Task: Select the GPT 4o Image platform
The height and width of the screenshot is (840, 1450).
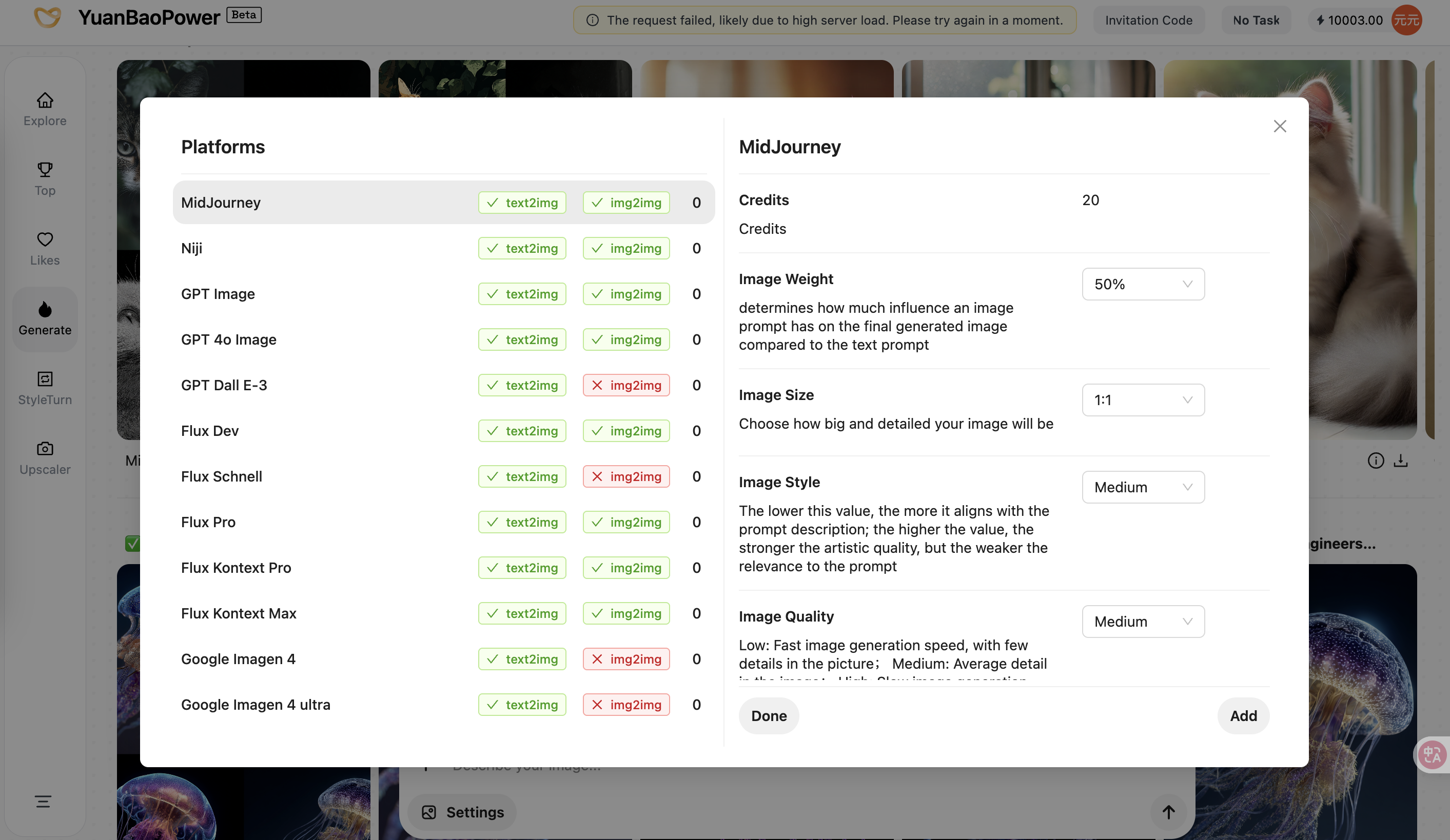Action: point(443,340)
